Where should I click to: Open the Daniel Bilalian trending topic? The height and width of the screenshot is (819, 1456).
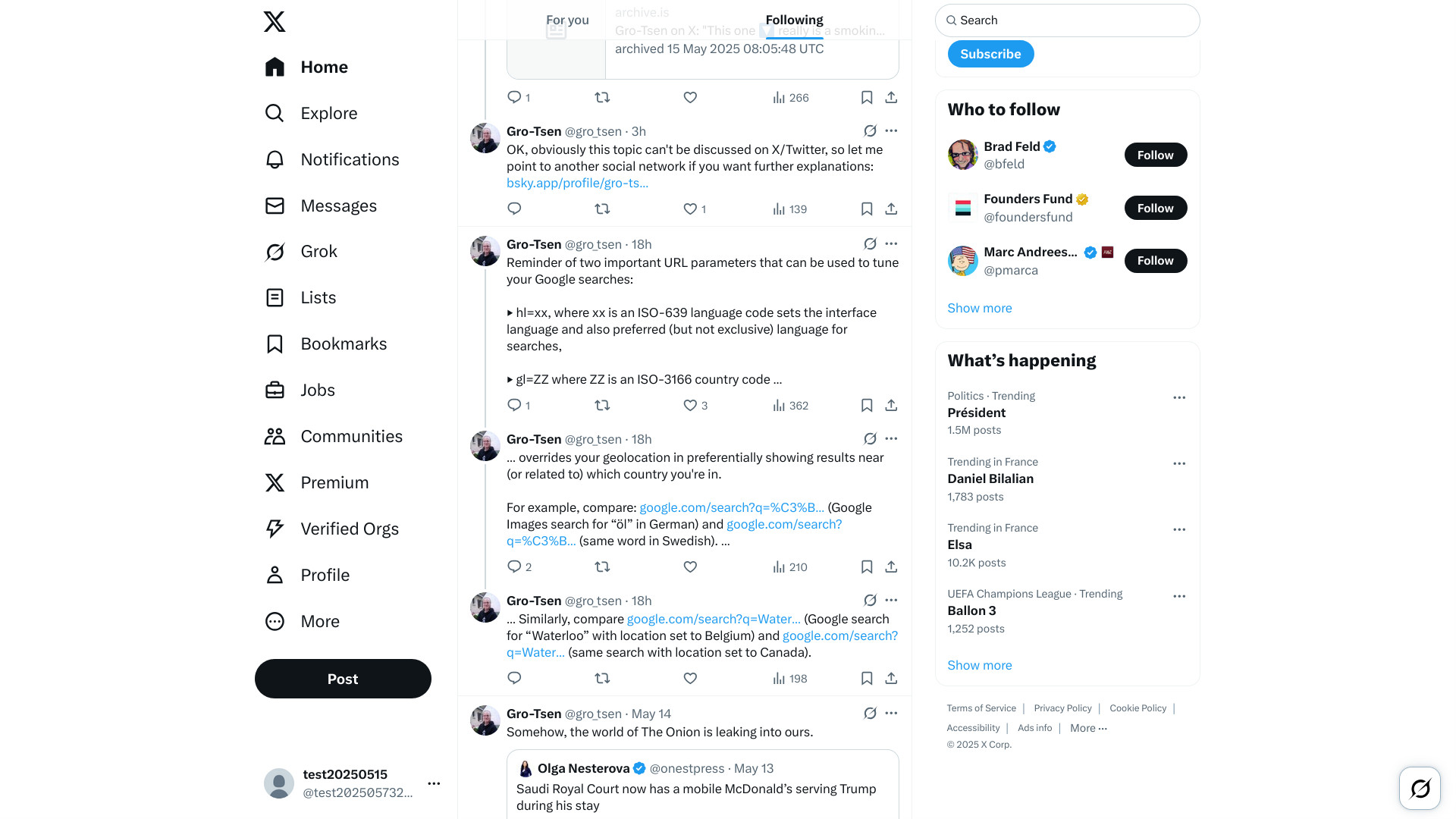pyautogui.click(x=990, y=479)
